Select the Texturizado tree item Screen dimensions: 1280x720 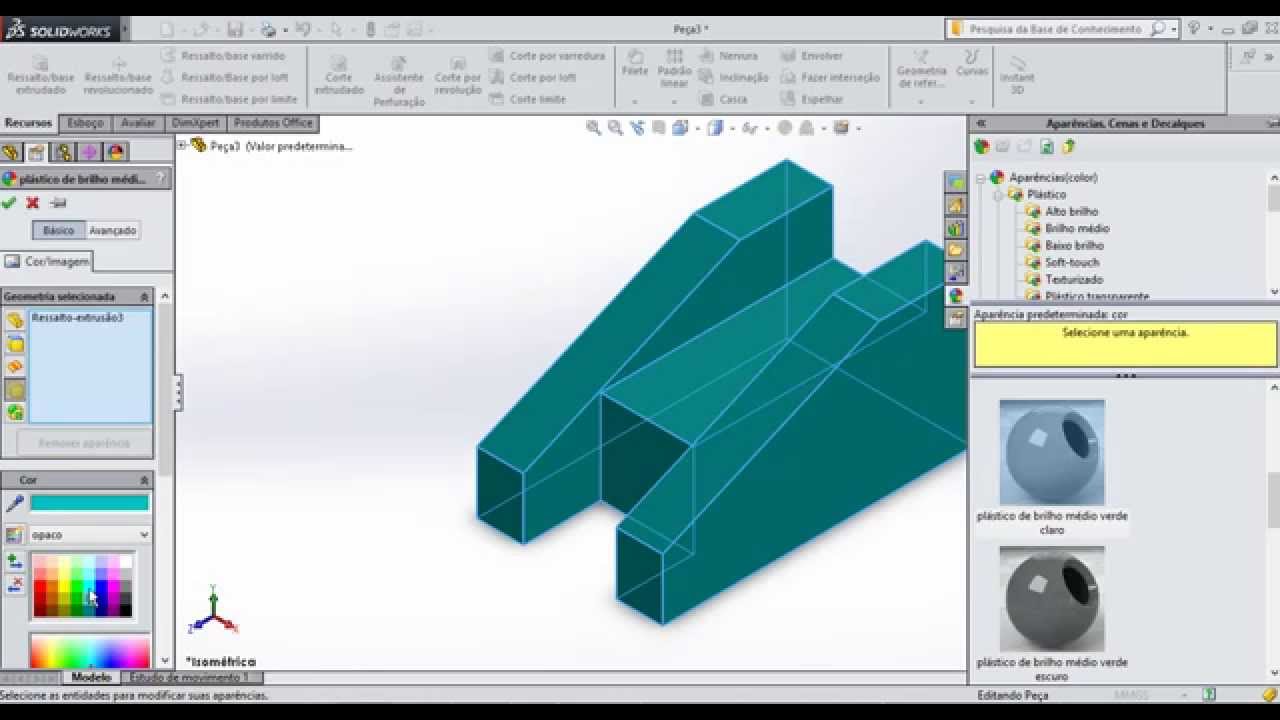[1074, 280]
